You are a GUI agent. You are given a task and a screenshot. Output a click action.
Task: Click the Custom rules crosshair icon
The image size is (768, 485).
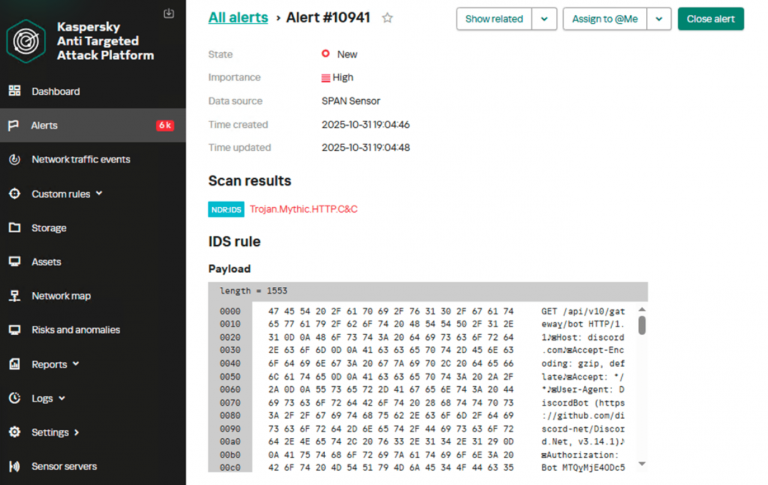coord(15,194)
